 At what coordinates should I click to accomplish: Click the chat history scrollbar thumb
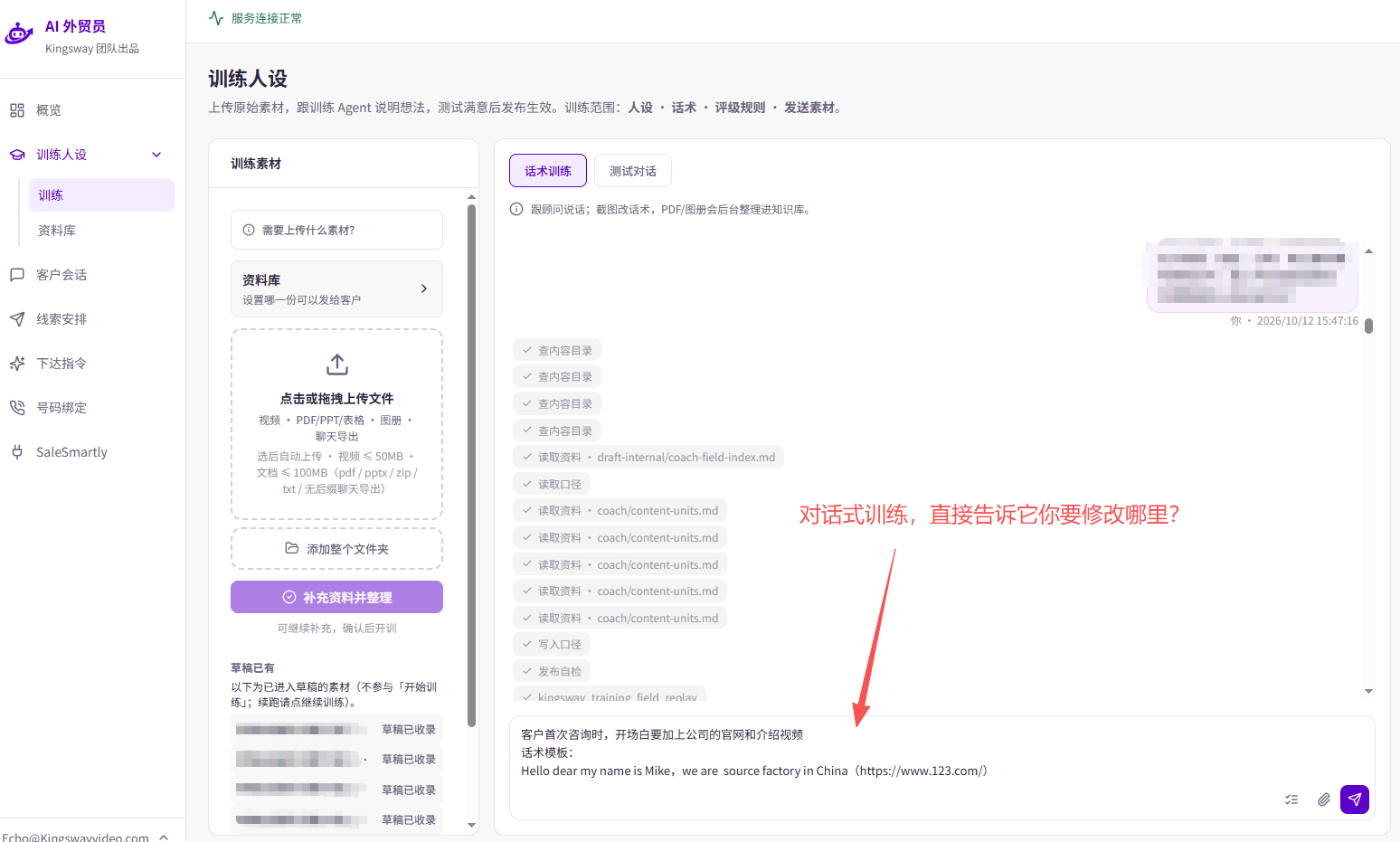point(1369,326)
